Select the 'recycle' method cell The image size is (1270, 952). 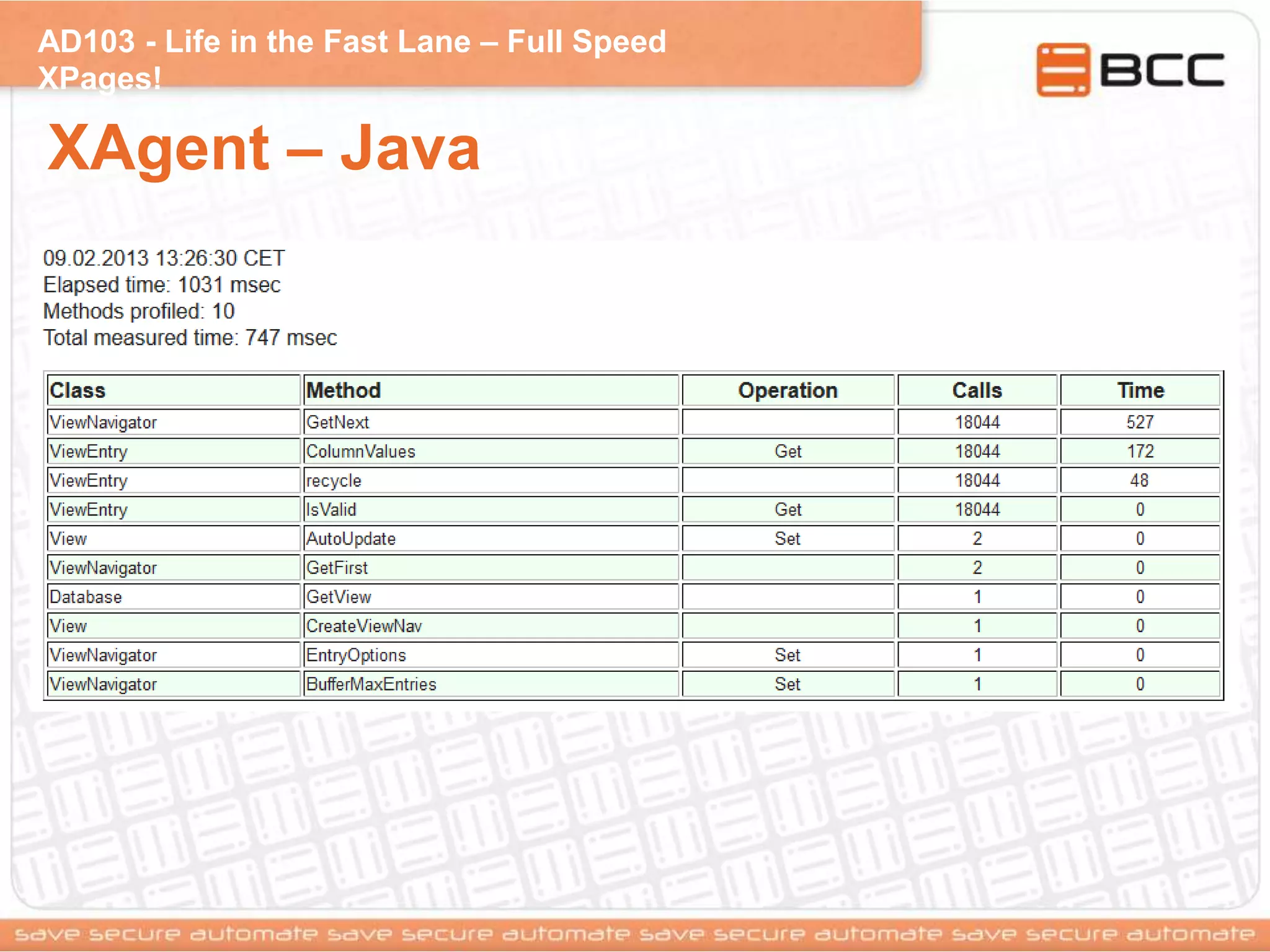[x=491, y=480]
